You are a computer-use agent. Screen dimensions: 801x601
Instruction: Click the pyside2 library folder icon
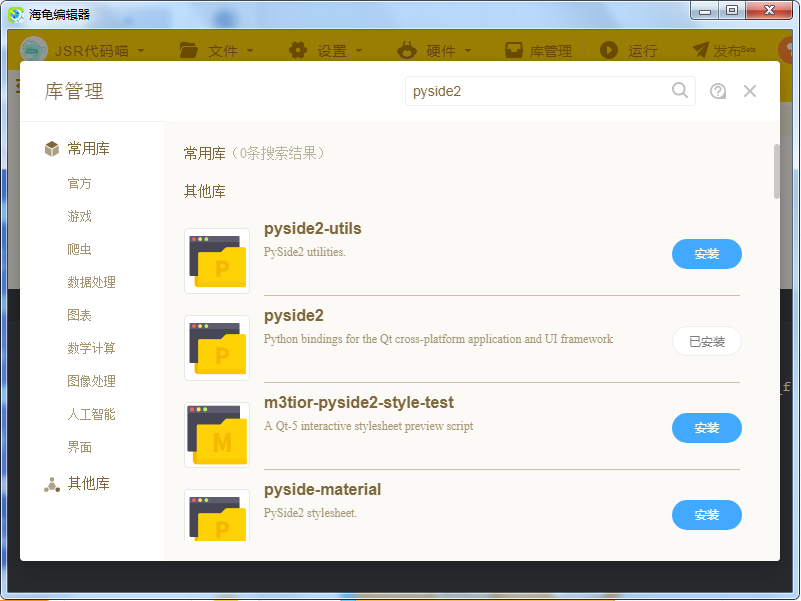[x=217, y=348]
